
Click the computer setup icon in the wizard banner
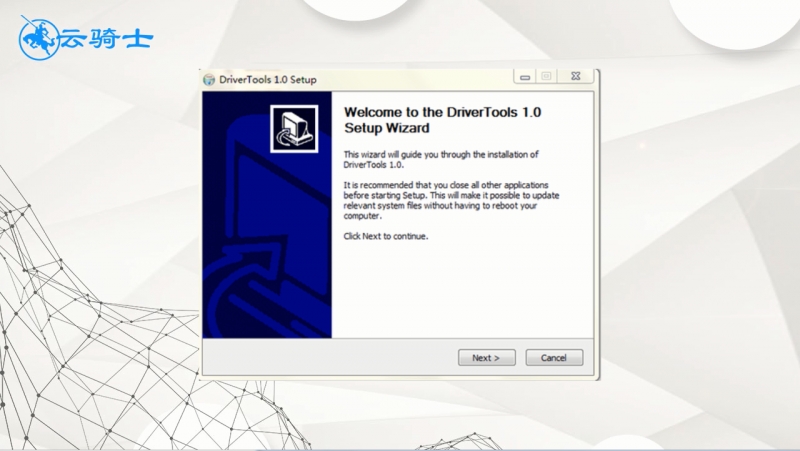(294, 129)
